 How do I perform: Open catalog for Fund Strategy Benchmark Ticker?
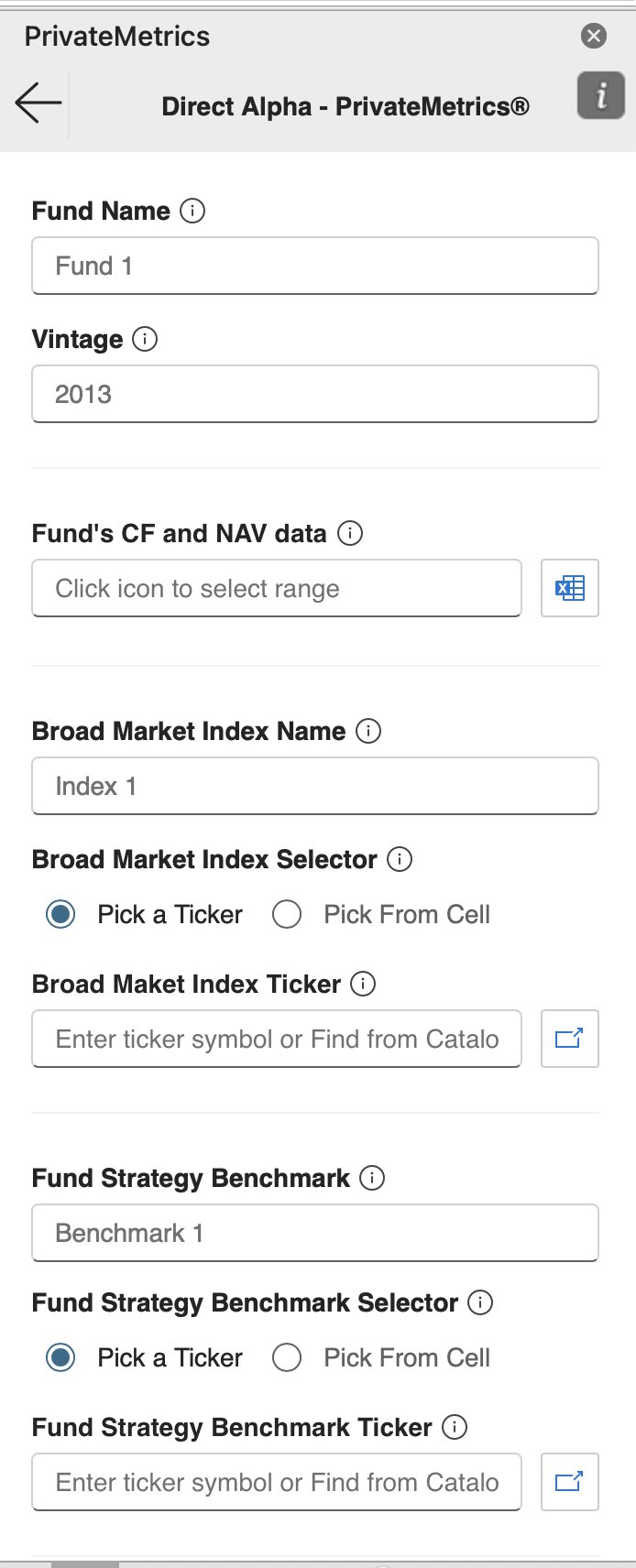coord(569,1481)
